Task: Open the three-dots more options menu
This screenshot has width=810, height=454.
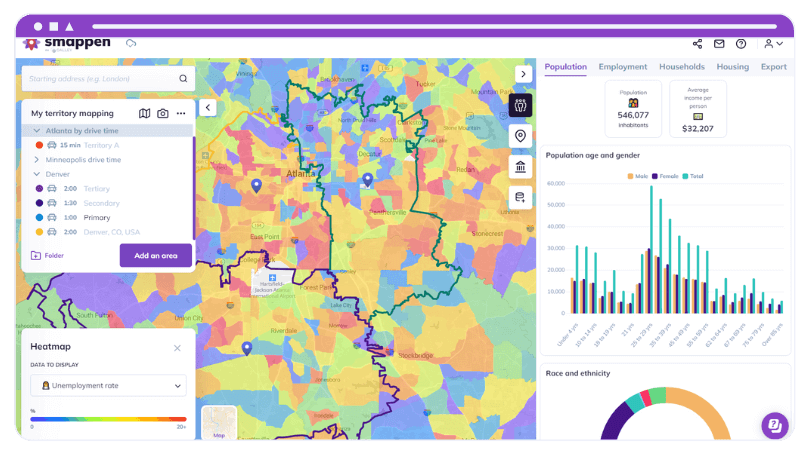Action: click(181, 113)
